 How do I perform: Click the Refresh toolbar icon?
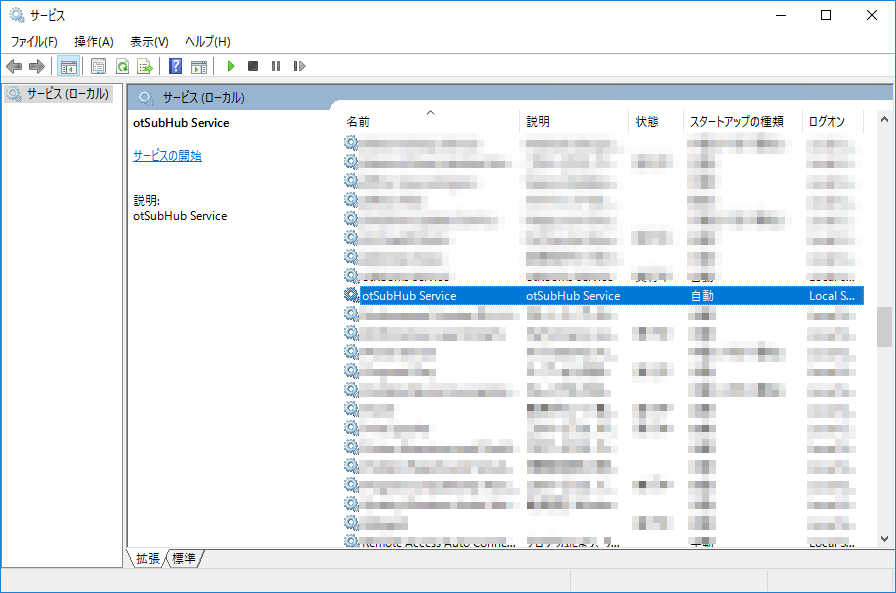point(122,66)
